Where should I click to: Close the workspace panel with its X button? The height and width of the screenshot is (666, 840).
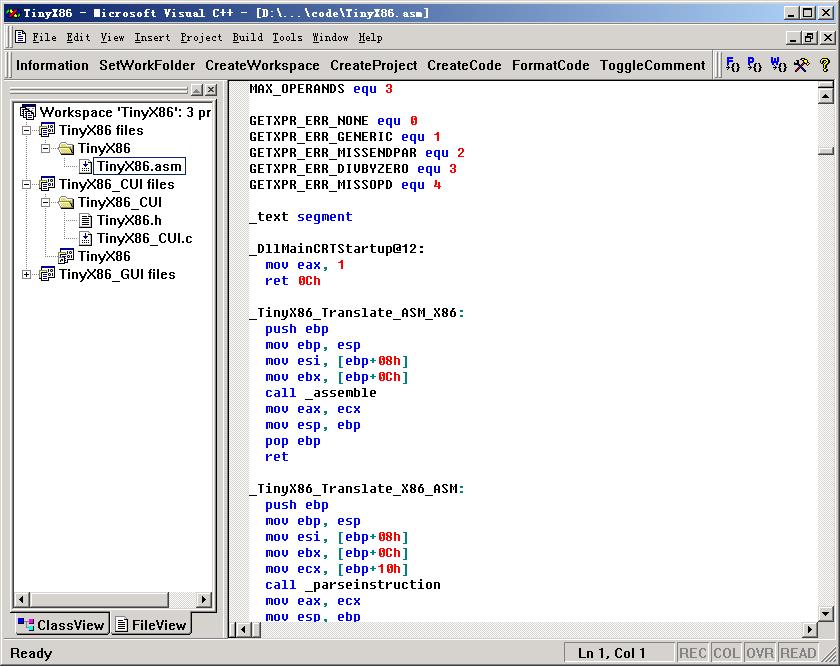point(212,89)
